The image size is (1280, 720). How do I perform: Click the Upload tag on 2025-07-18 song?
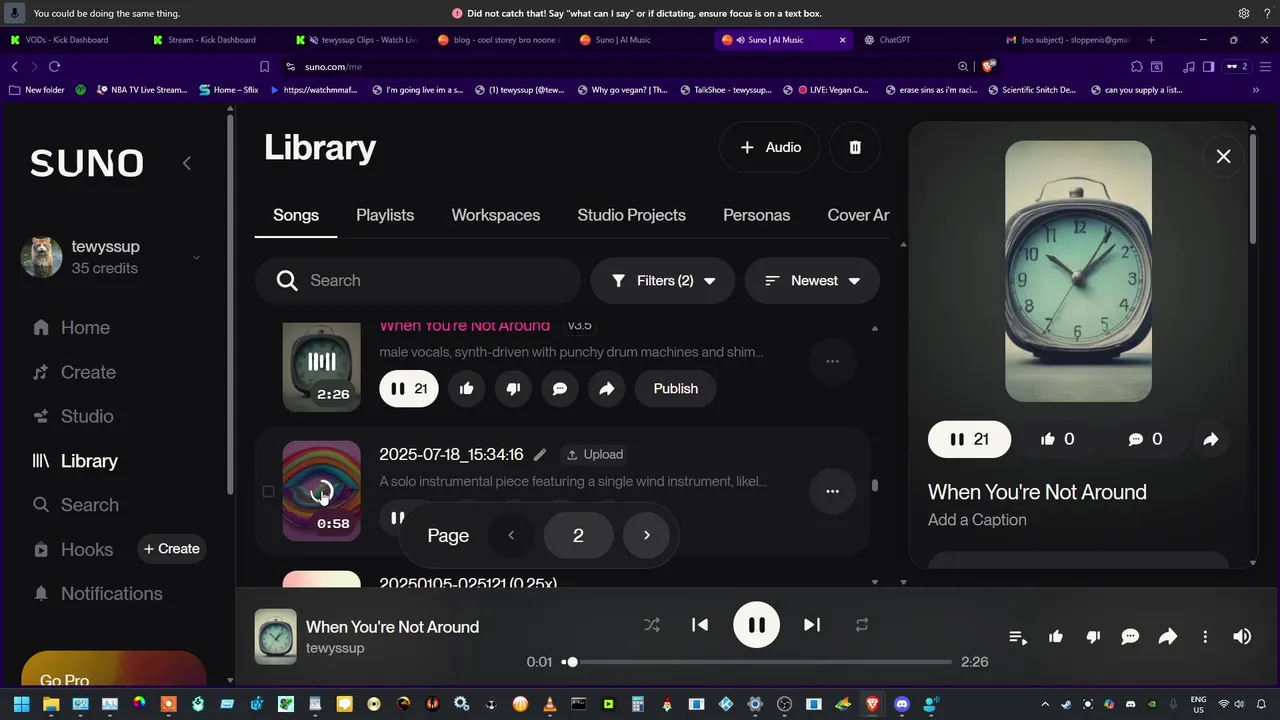point(595,454)
